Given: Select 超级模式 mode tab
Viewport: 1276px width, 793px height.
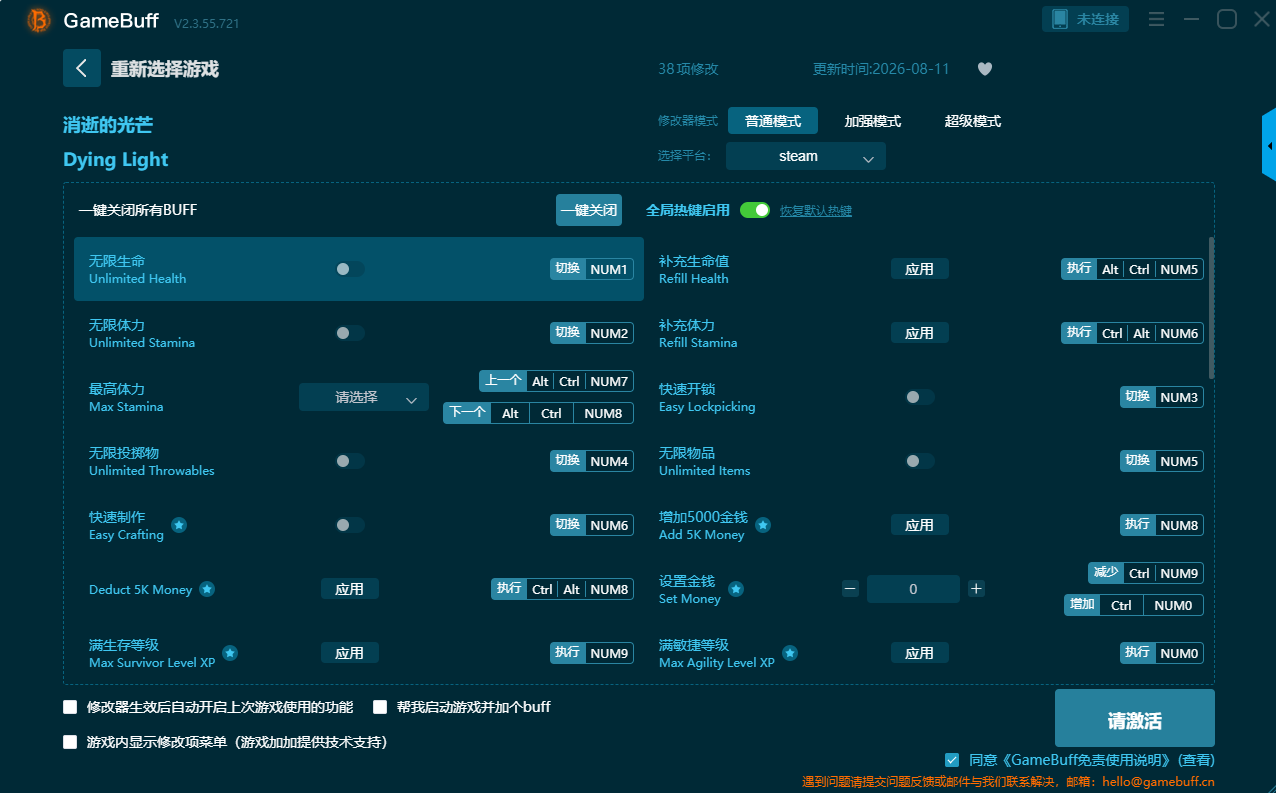Looking at the screenshot, I should click(x=973, y=121).
